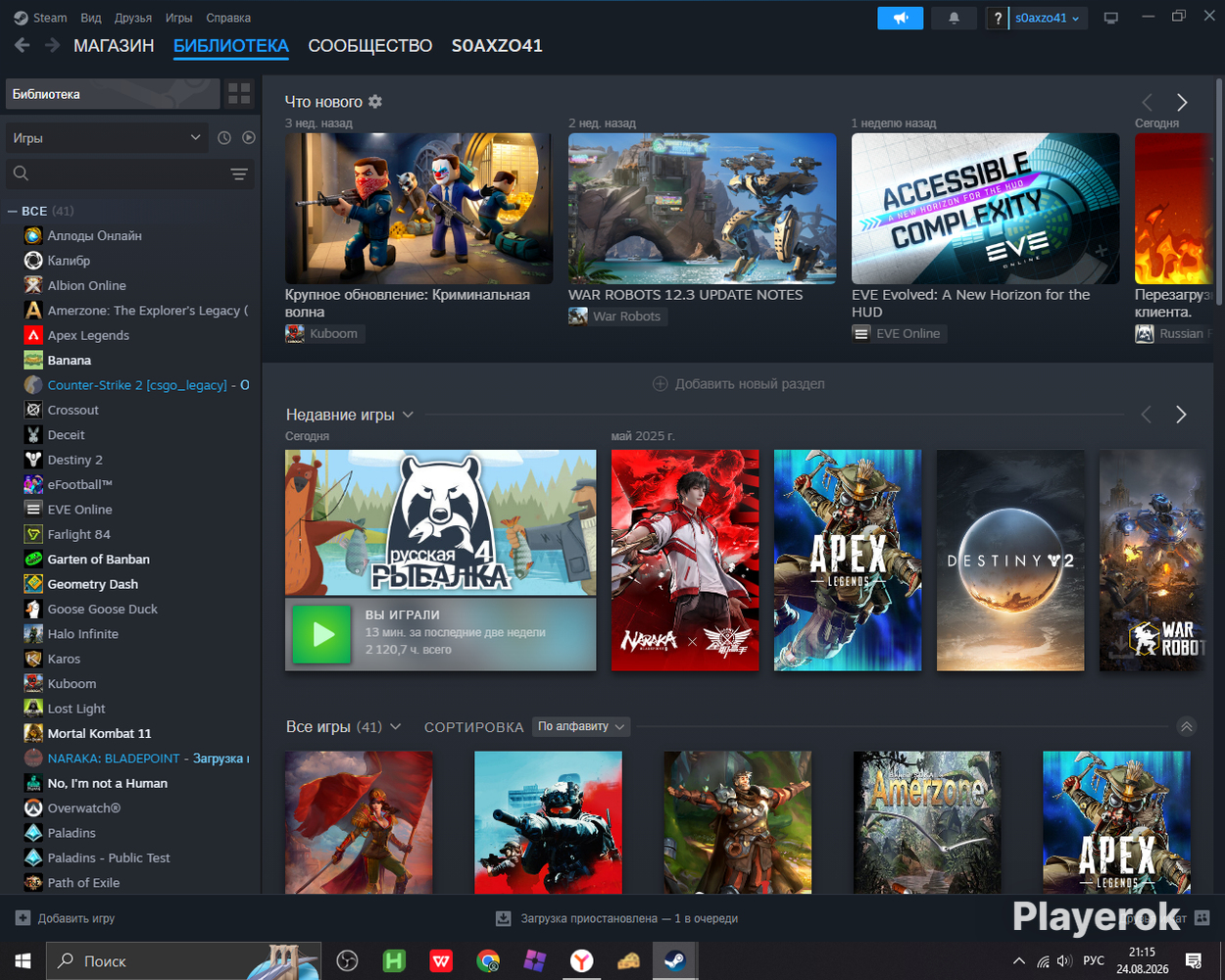The height and width of the screenshot is (980, 1225).
Task: Show previous What's New items arrow
Action: click(1147, 102)
